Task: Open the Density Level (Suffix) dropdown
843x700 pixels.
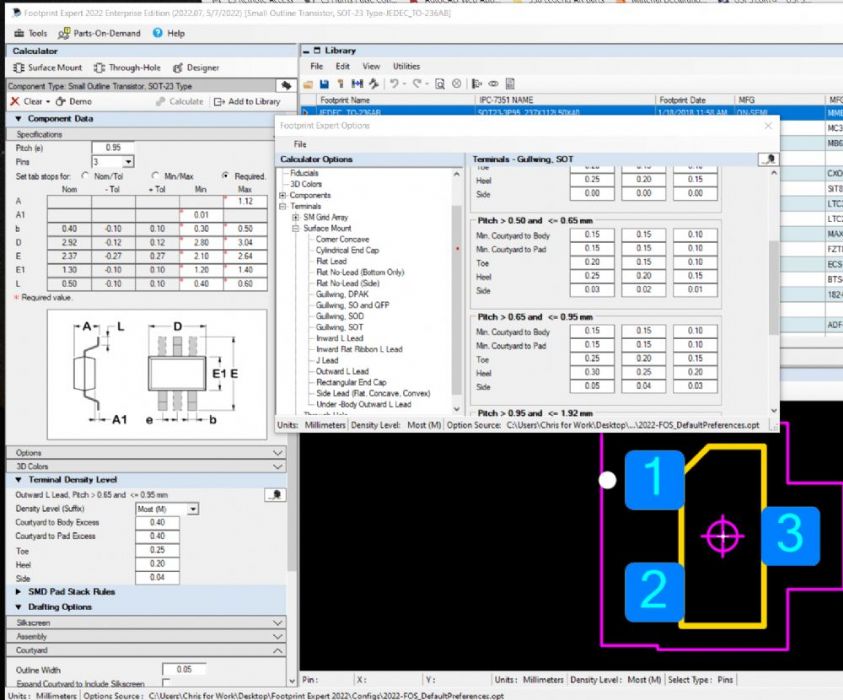Action: point(193,509)
